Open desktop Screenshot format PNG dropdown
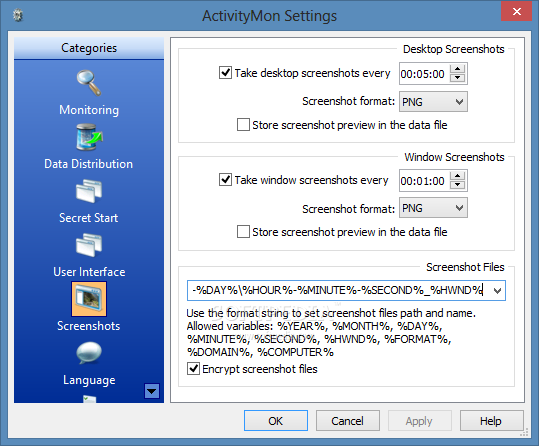This screenshot has height=446, width=539. (x=433, y=102)
